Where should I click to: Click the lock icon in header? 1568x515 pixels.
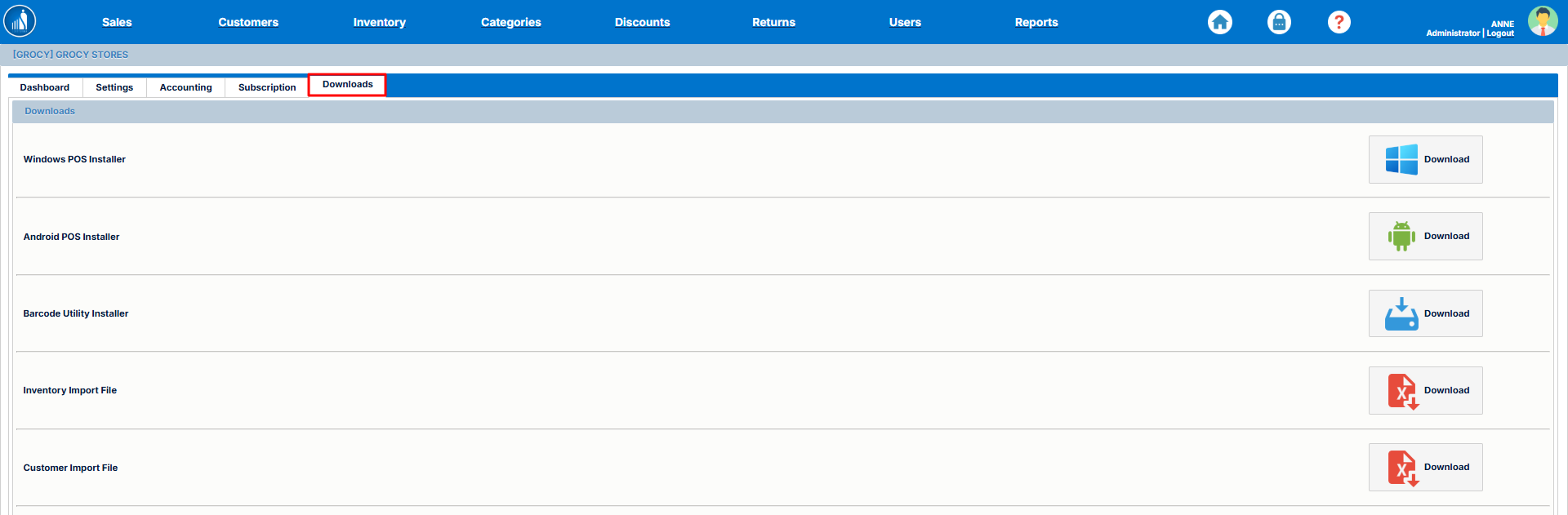[x=1279, y=22]
